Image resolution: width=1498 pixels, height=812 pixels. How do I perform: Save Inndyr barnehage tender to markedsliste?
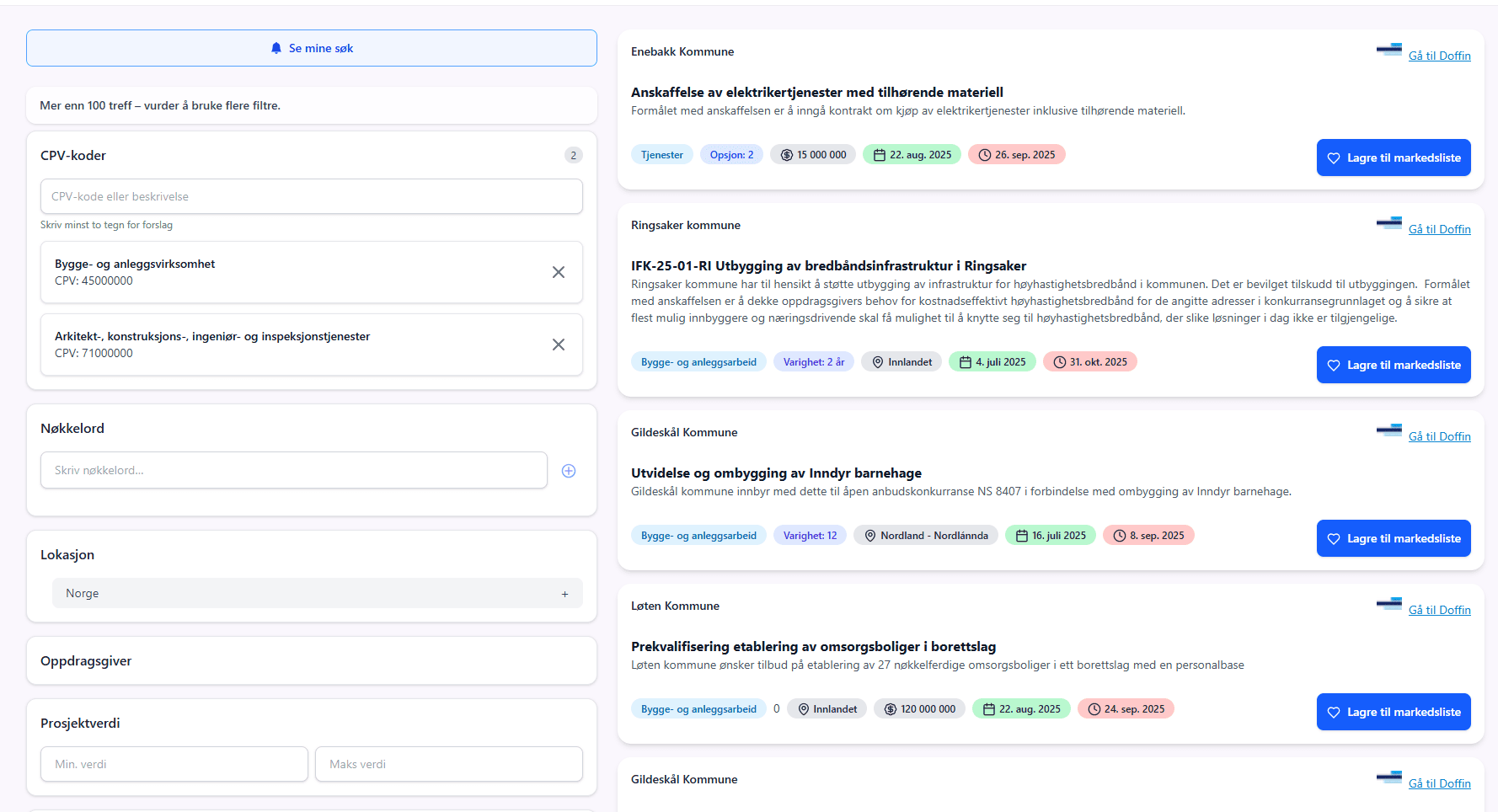tap(1394, 538)
